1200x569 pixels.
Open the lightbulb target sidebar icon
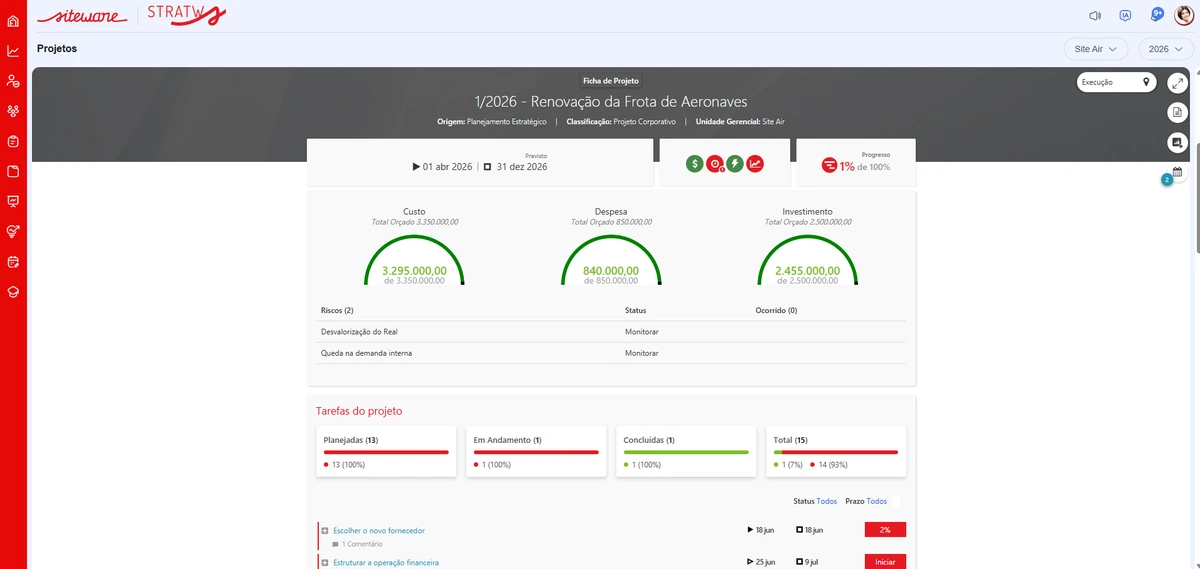point(13,231)
